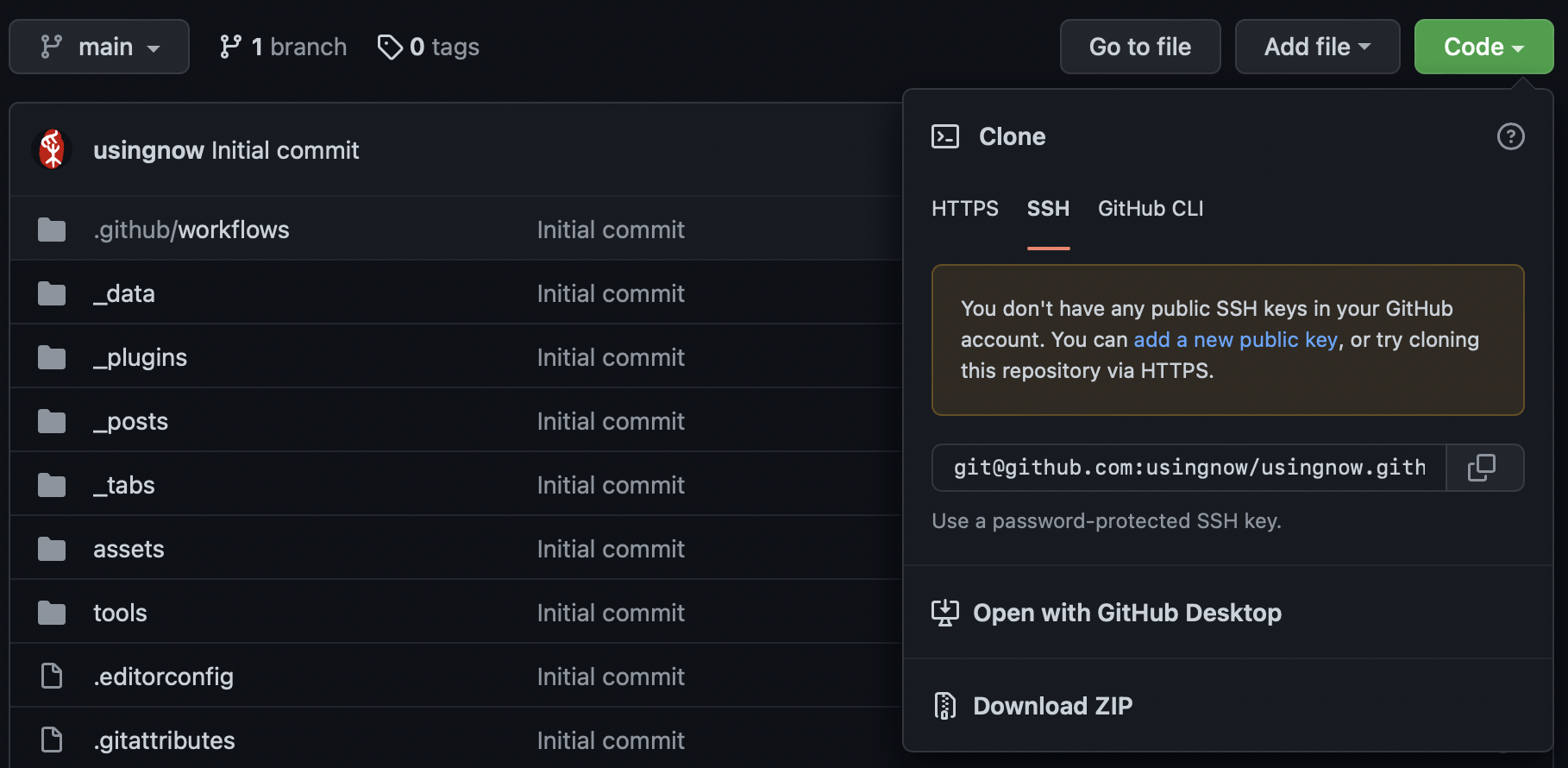Open the assets folder
This screenshot has width=1568, height=768.
click(129, 549)
